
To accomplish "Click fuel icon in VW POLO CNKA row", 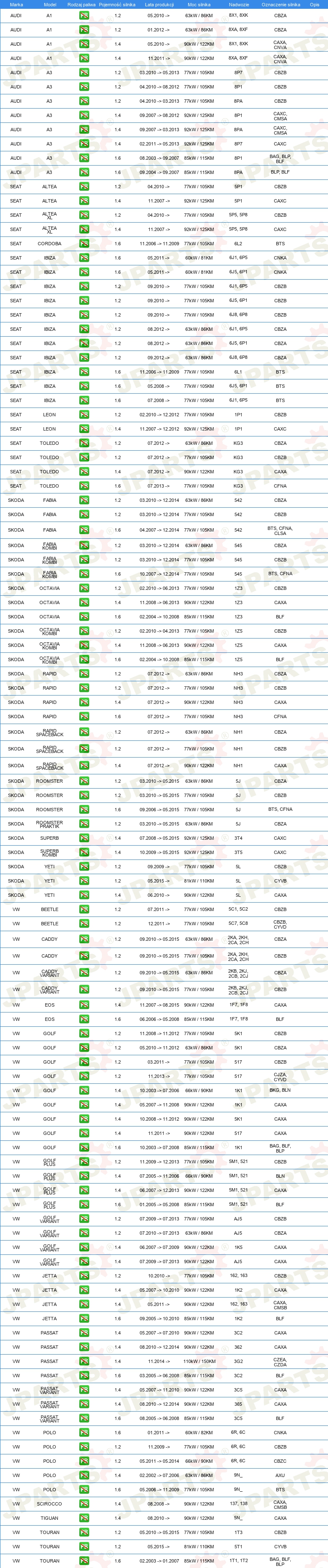I will pos(84,1432).
